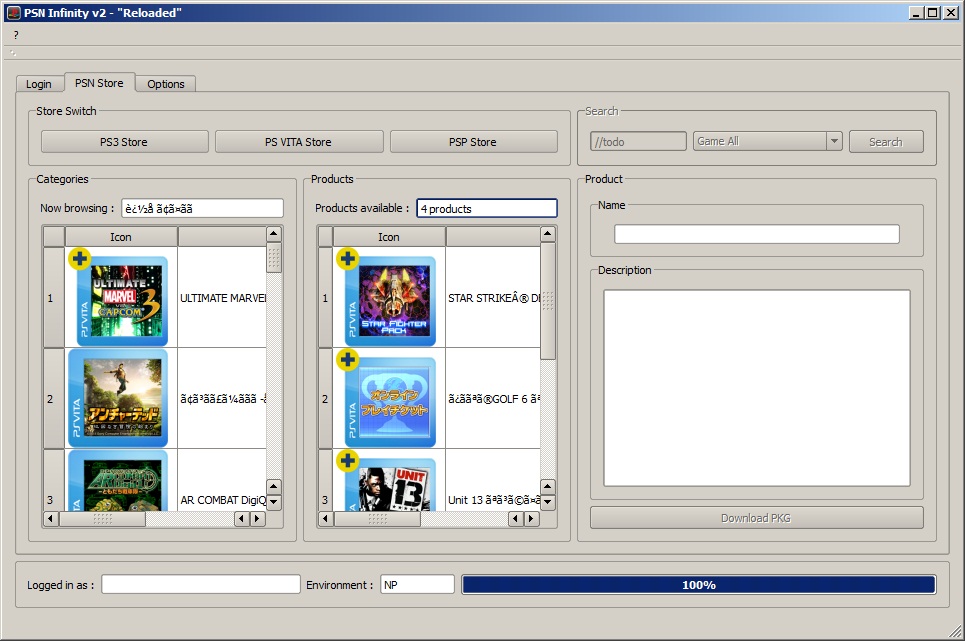Viewport: 965px width, 641px height.
Task: Select the GOLF 6 product name cell
Action: (x=493, y=399)
